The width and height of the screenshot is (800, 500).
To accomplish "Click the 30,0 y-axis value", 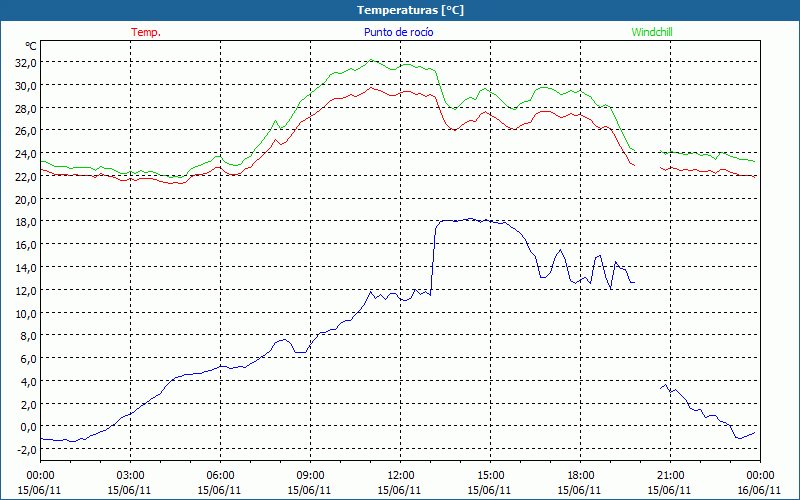I will coord(26,86).
